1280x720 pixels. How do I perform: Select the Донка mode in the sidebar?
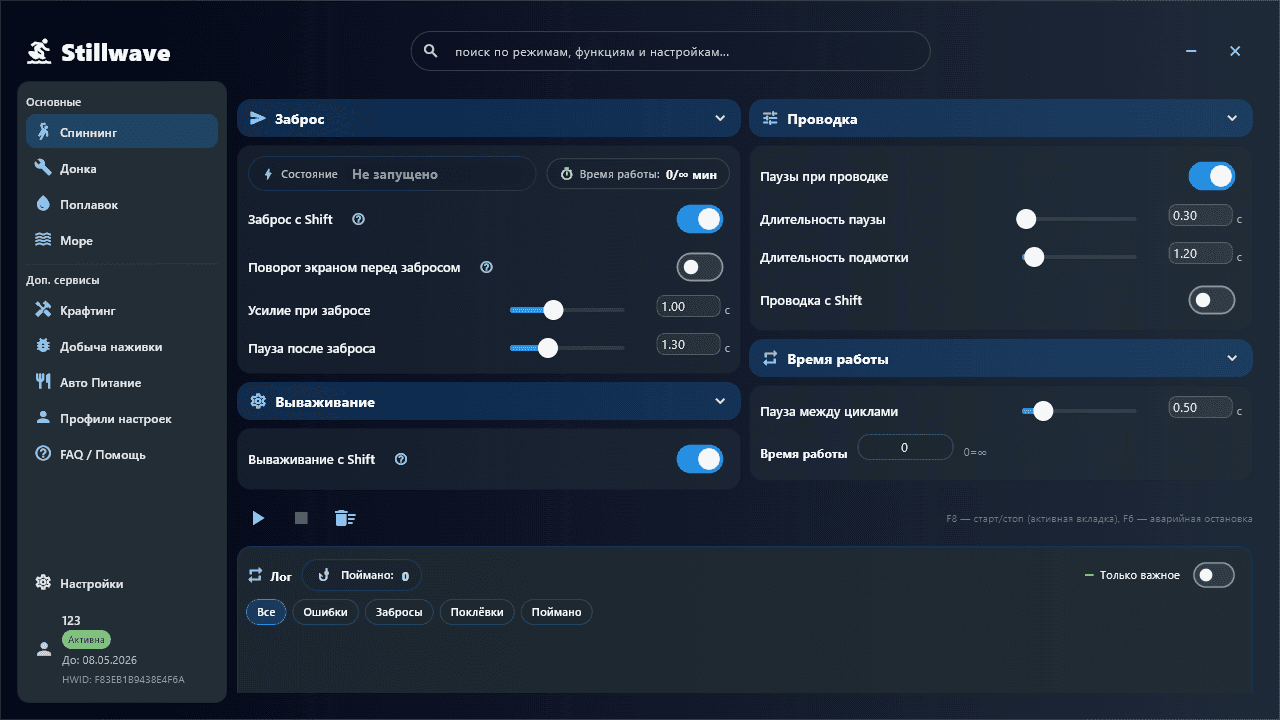[121, 168]
